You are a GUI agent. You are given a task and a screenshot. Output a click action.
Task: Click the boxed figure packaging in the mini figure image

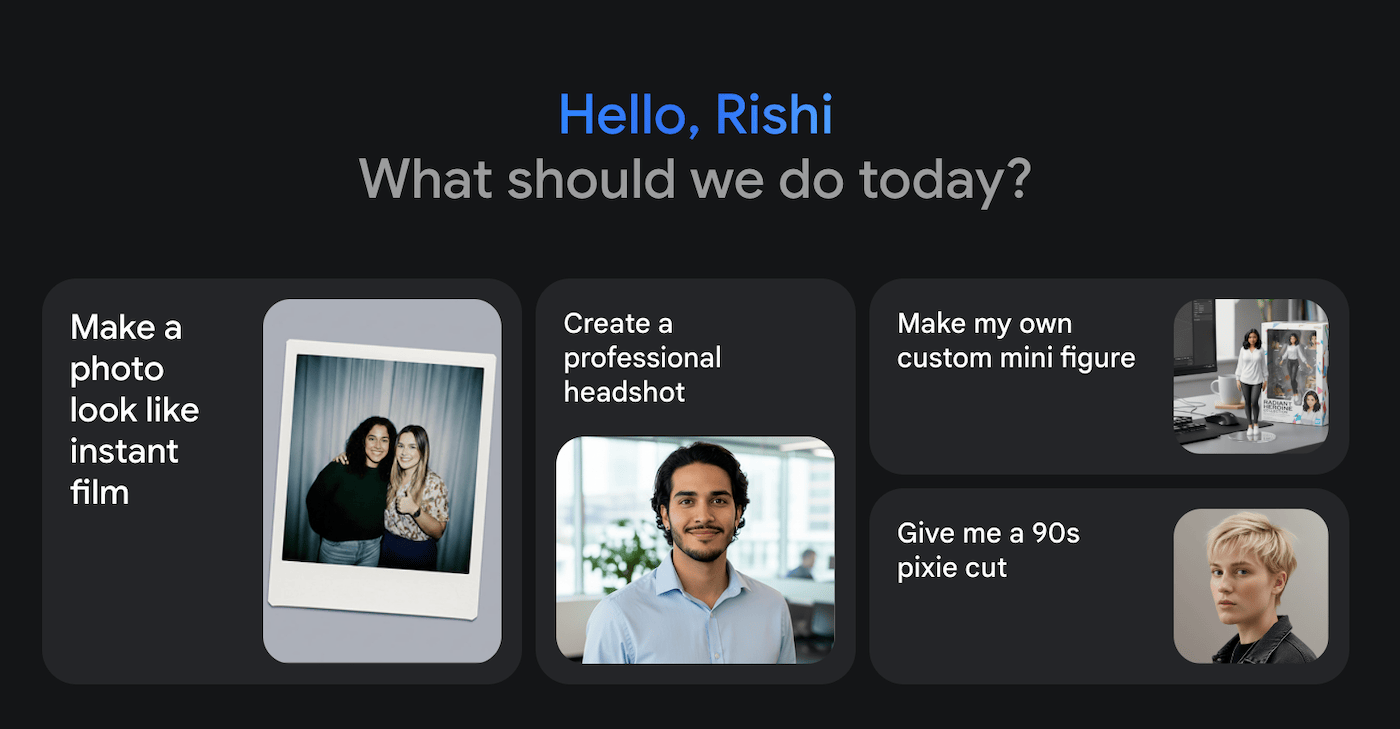pyautogui.click(x=1297, y=373)
